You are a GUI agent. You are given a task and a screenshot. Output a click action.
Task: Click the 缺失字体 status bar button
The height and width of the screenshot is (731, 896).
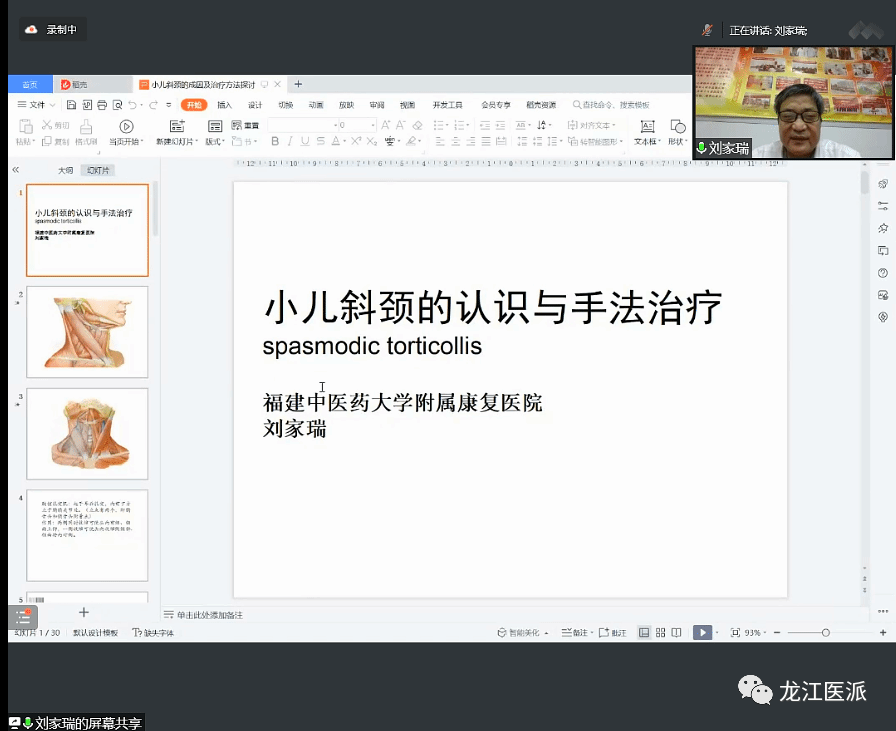tap(154, 633)
